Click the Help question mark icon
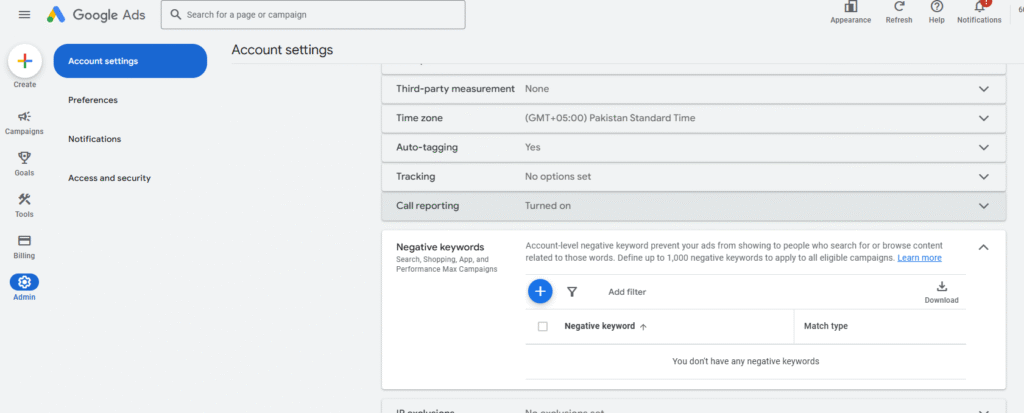The width and height of the screenshot is (1024, 413). coord(936,7)
